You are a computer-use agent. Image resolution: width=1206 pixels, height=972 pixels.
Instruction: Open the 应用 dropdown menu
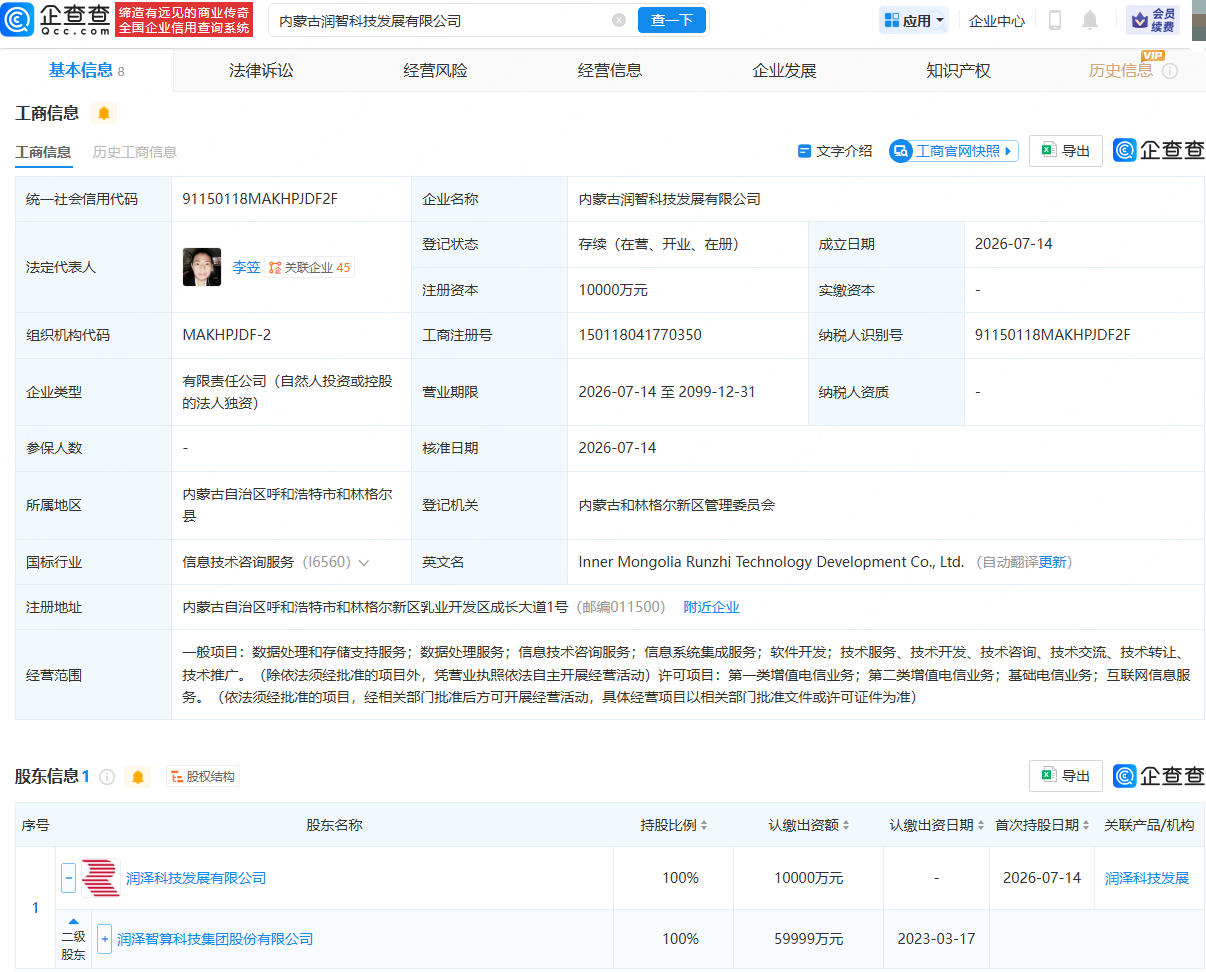click(914, 20)
